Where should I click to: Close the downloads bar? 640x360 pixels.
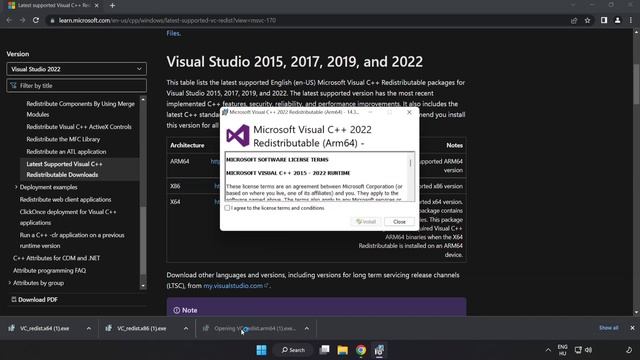[x=632, y=328]
